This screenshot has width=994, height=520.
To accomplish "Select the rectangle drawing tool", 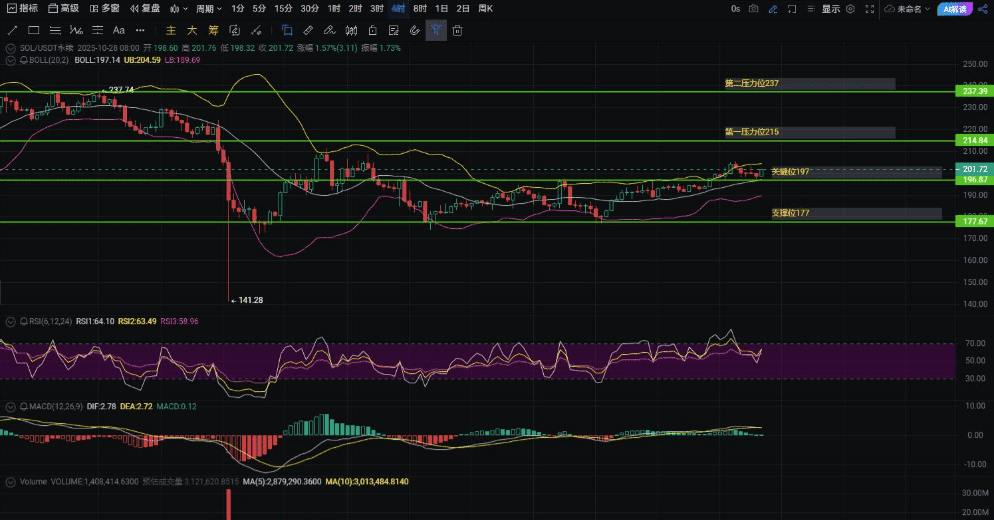I will pos(34,30).
